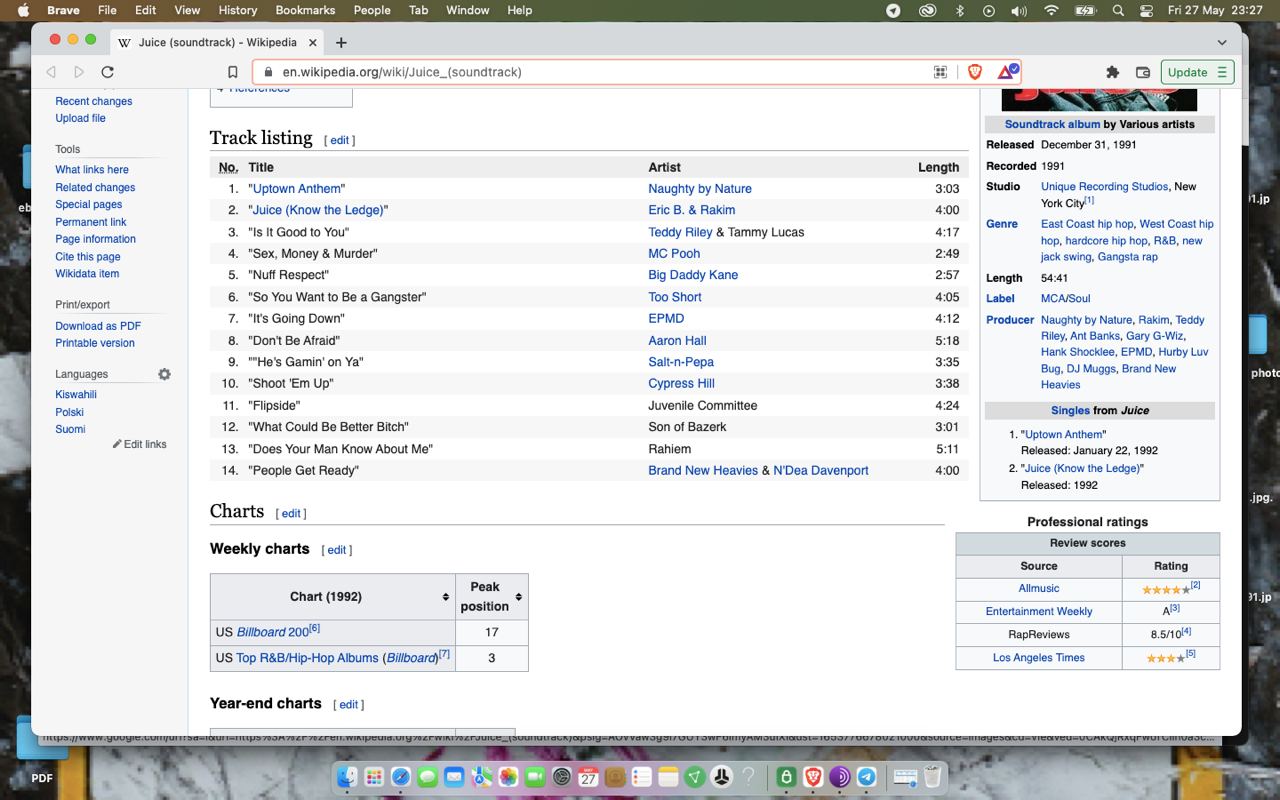Close the Juice (soundtrack) tab
The image size is (1280, 800).
[313, 42]
